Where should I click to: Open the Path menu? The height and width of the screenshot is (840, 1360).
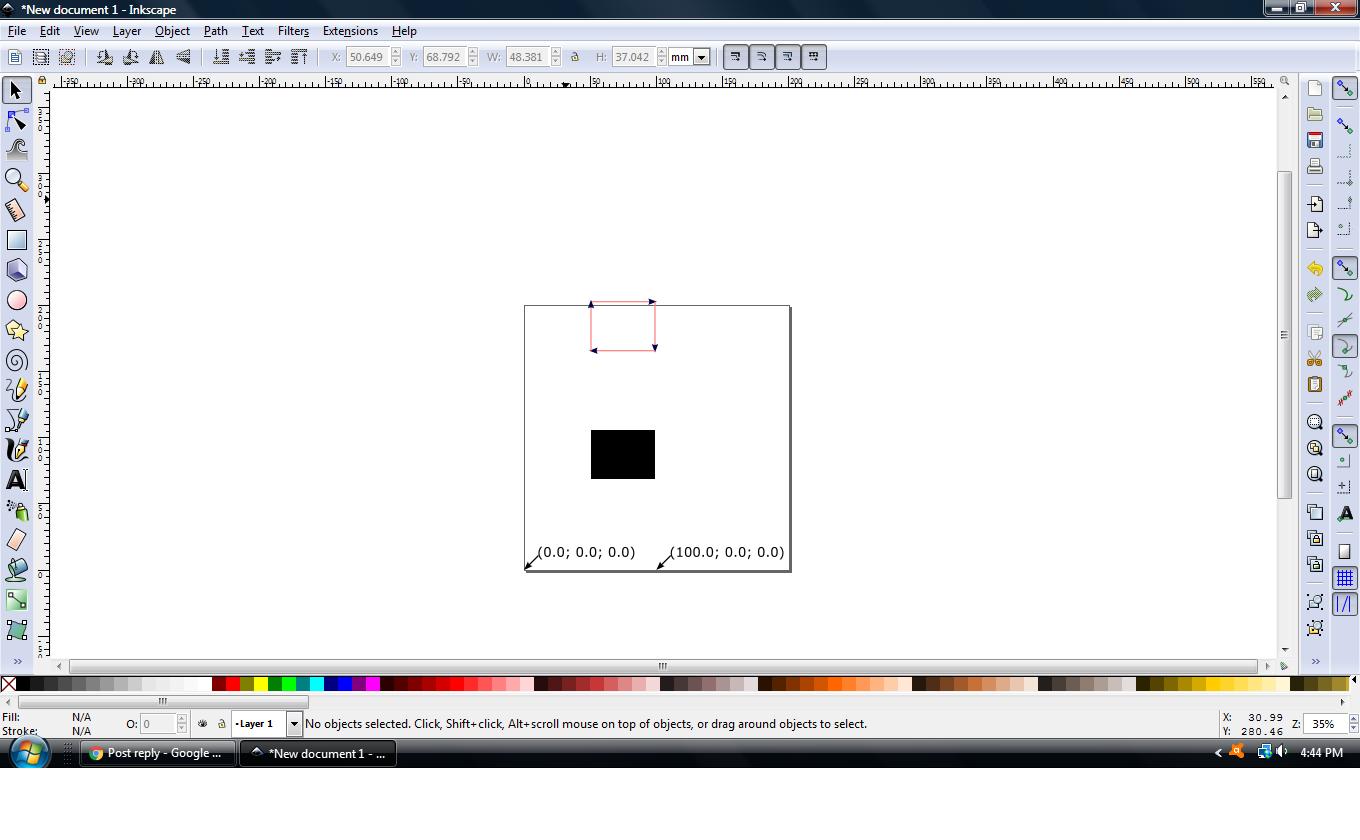(x=215, y=31)
